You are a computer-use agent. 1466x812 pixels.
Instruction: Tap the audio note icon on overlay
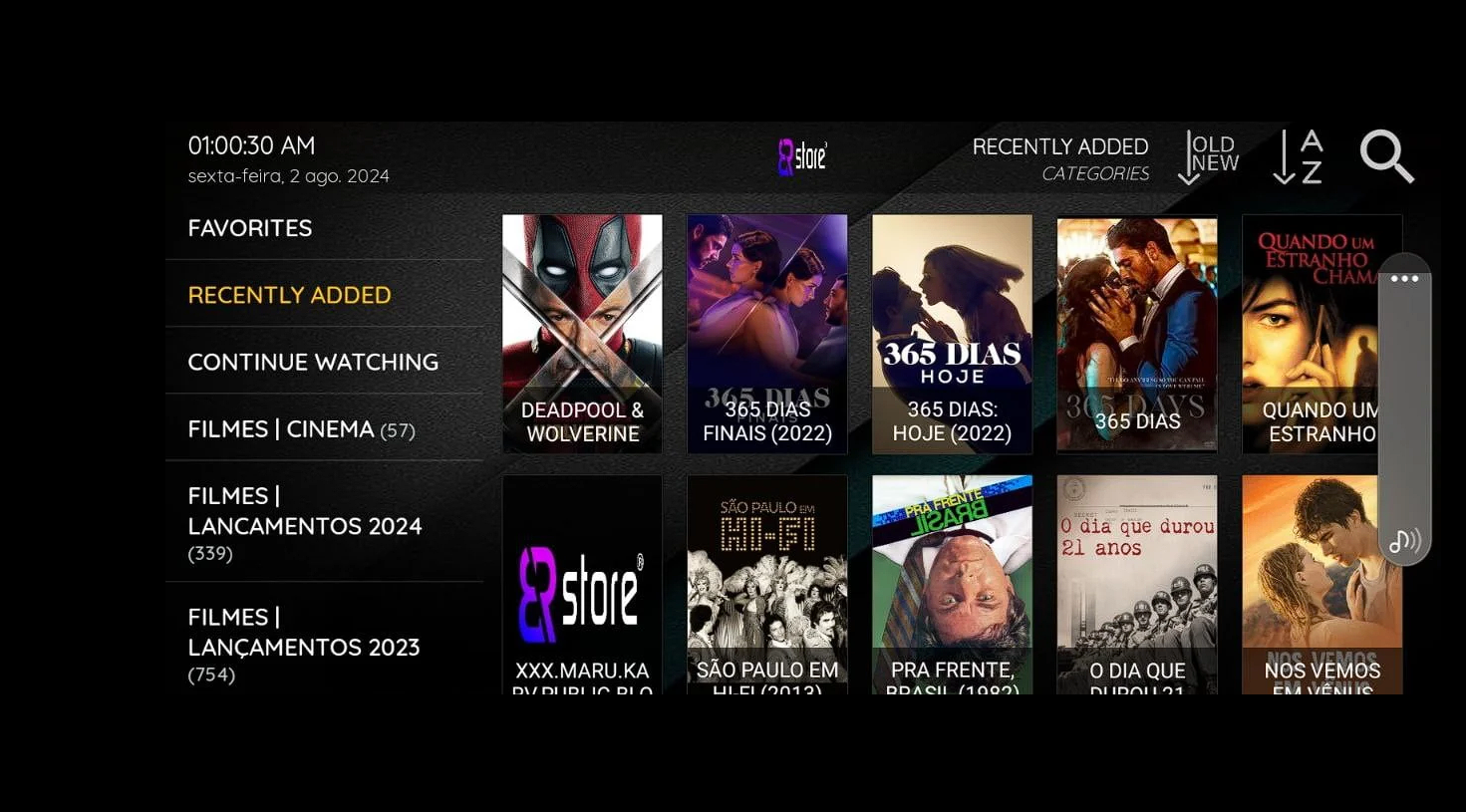1404,541
